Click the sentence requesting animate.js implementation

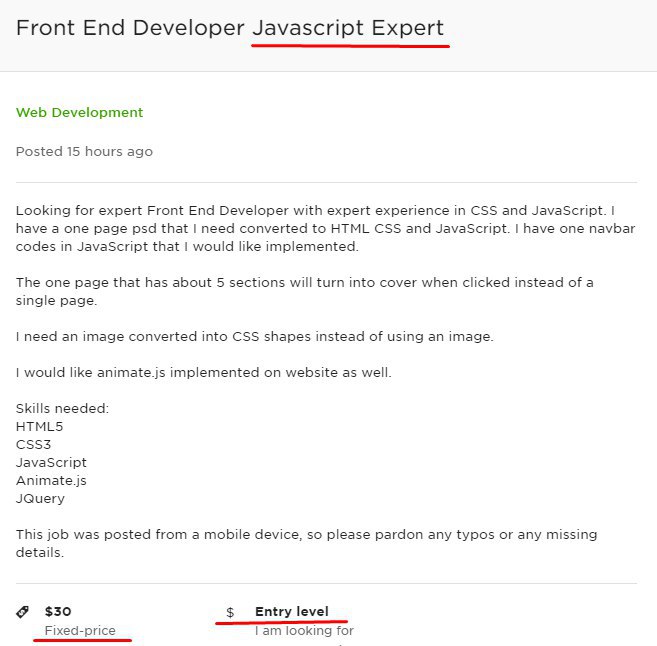[204, 372]
